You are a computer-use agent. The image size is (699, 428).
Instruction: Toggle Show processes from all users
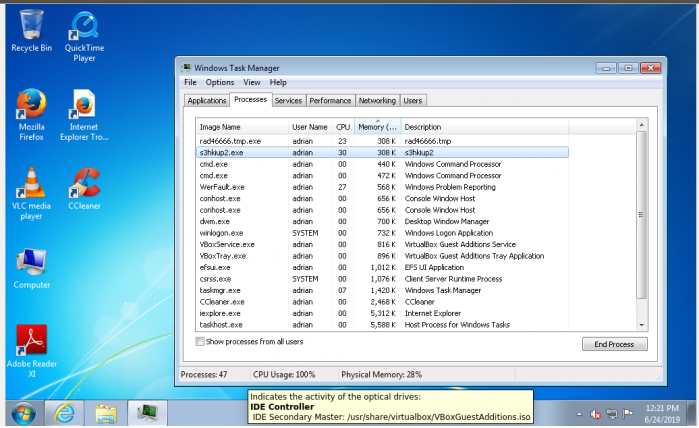click(200, 342)
